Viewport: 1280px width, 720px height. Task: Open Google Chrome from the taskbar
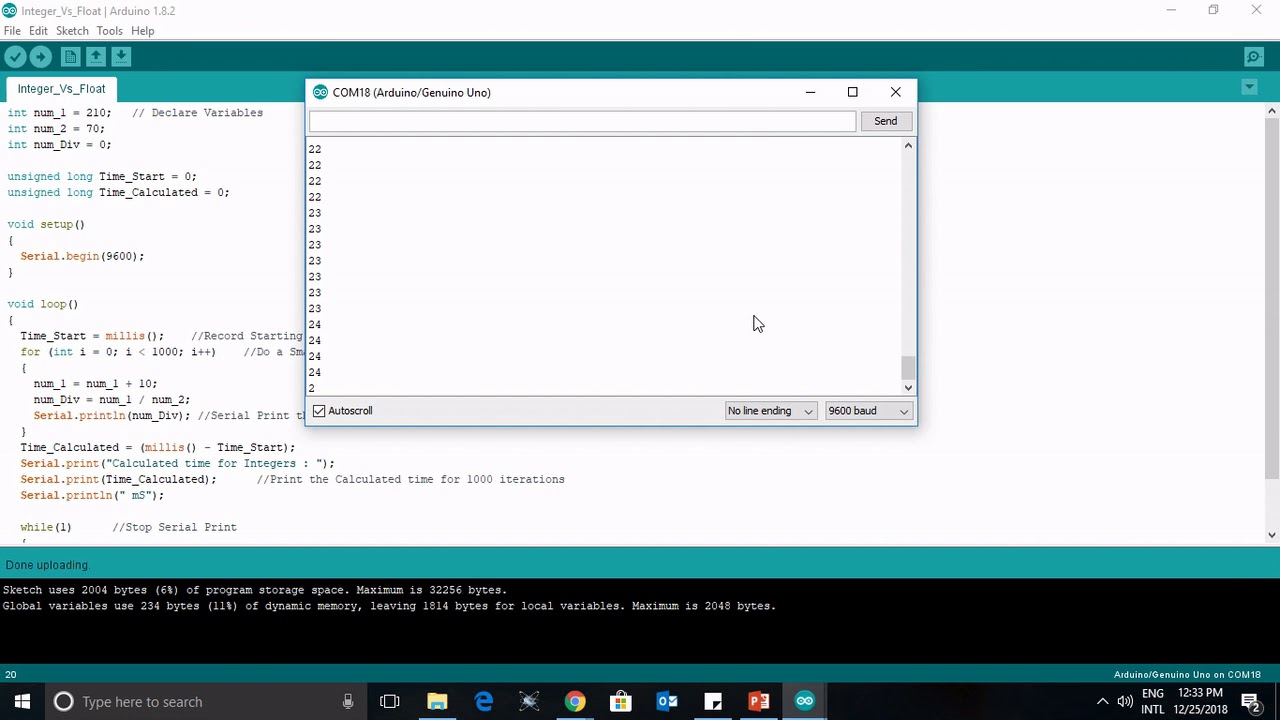click(575, 701)
